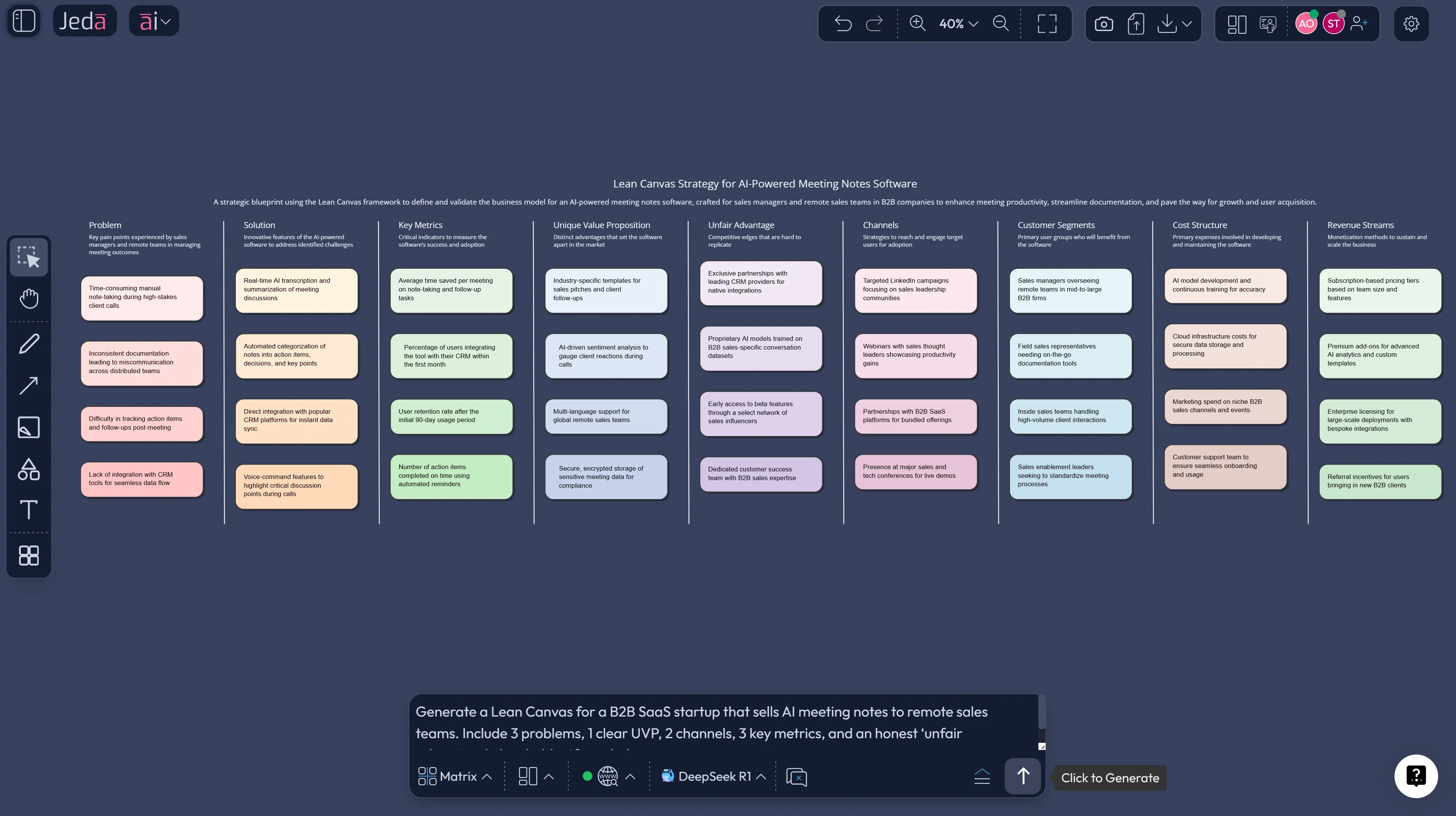Open the templates grid tool
Viewport: 1456px width, 816px height.
point(28,556)
